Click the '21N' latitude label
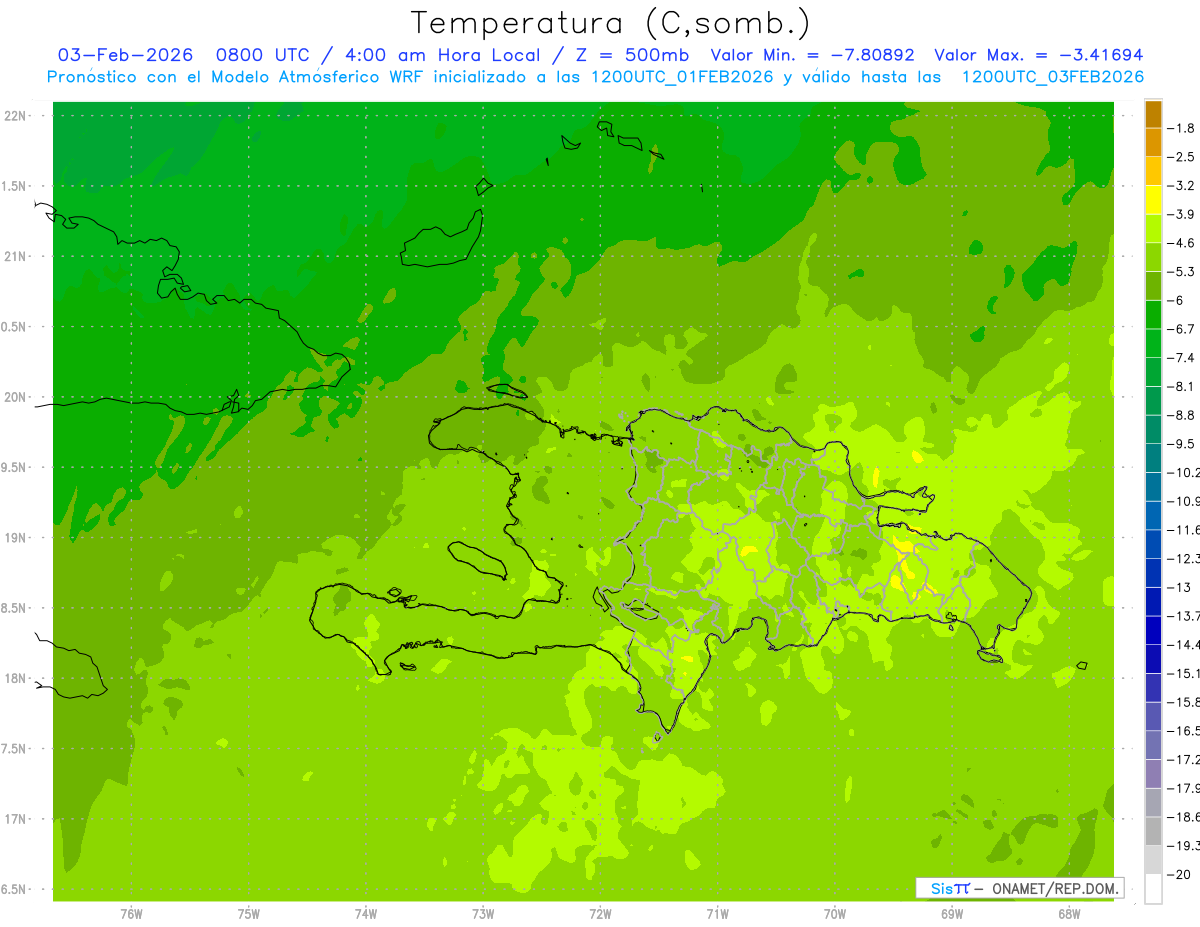The width and height of the screenshot is (1200, 927). [x=15, y=257]
